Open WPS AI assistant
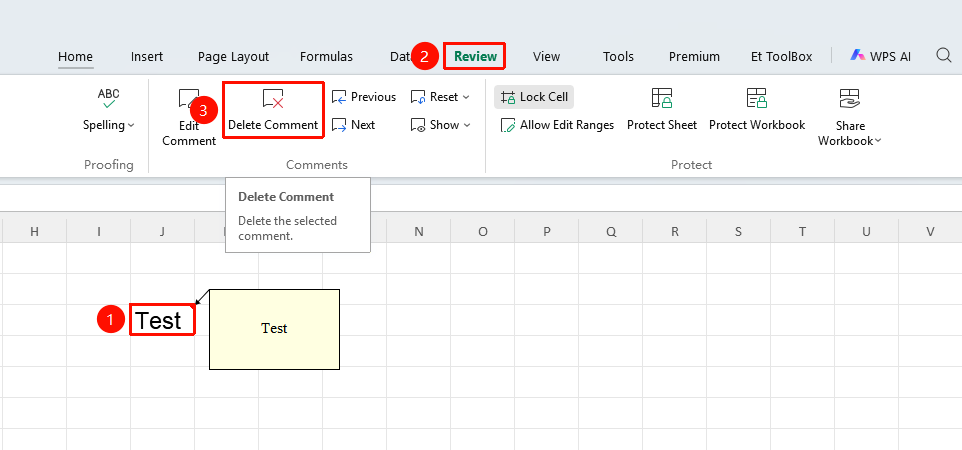 880,56
